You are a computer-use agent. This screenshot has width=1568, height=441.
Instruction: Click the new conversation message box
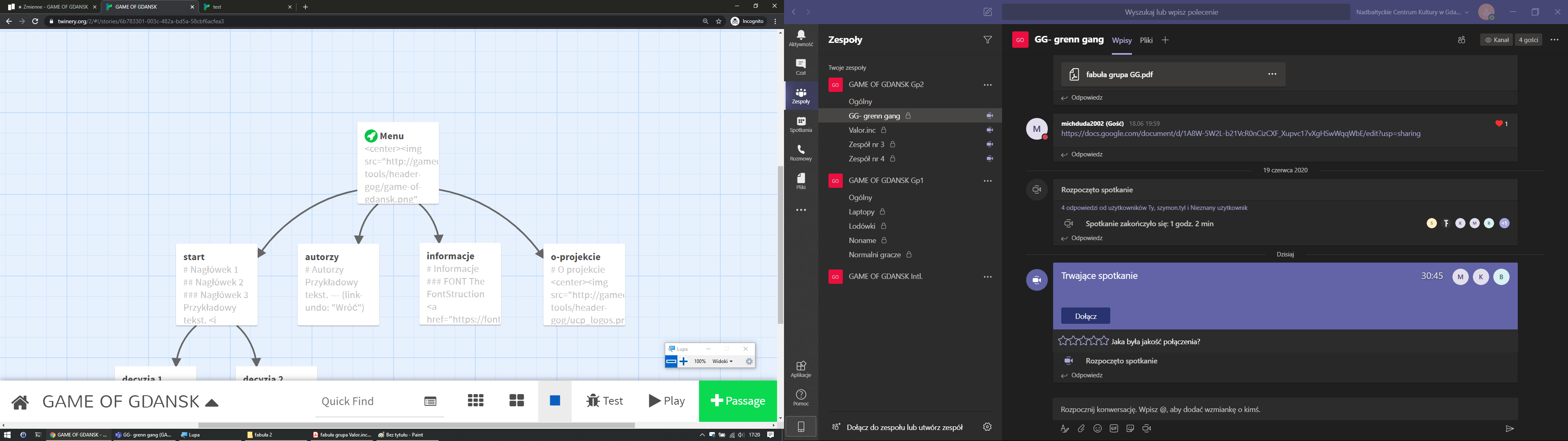click(x=1285, y=409)
